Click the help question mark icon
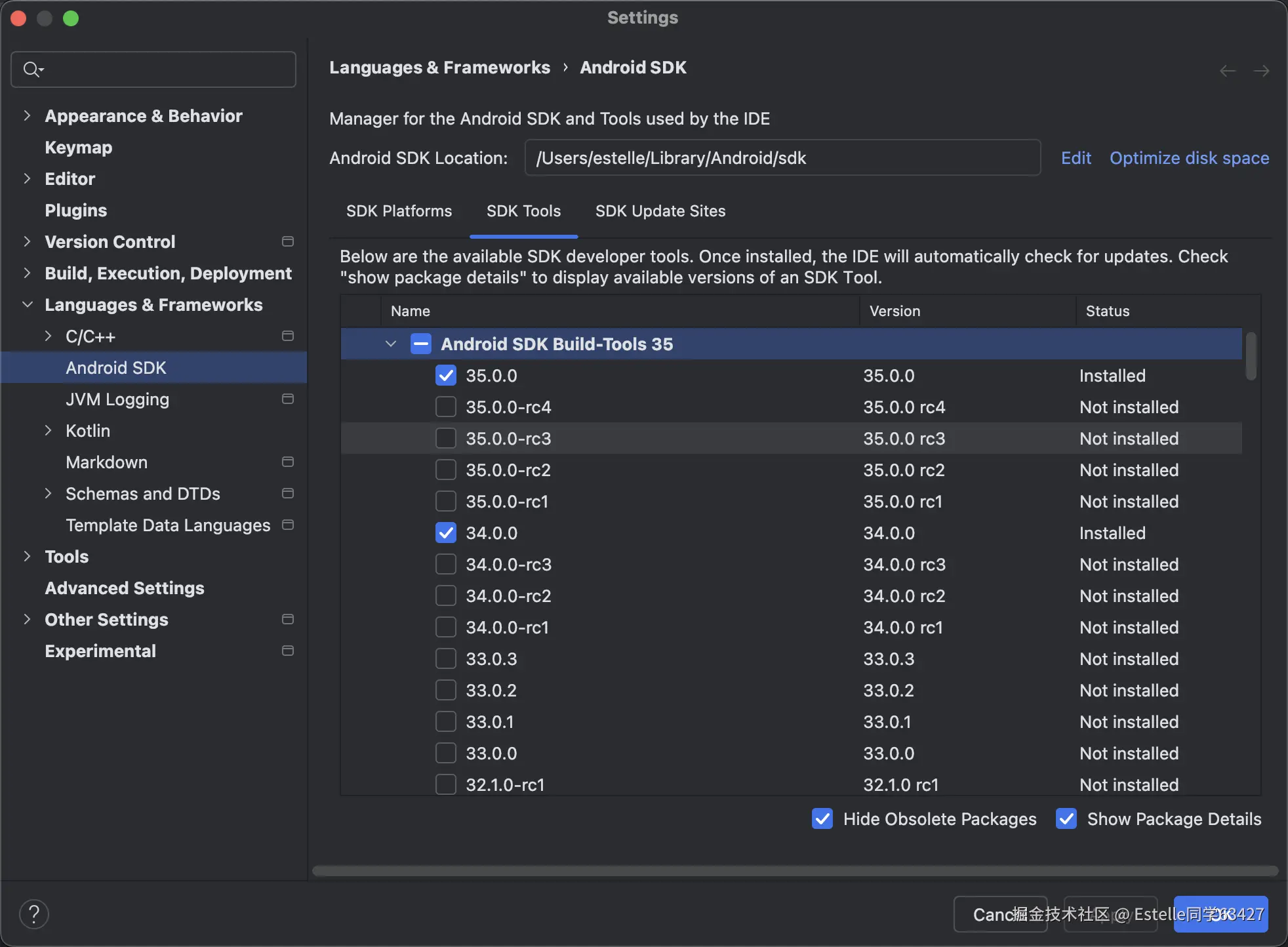The height and width of the screenshot is (947, 1288). [34, 914]
